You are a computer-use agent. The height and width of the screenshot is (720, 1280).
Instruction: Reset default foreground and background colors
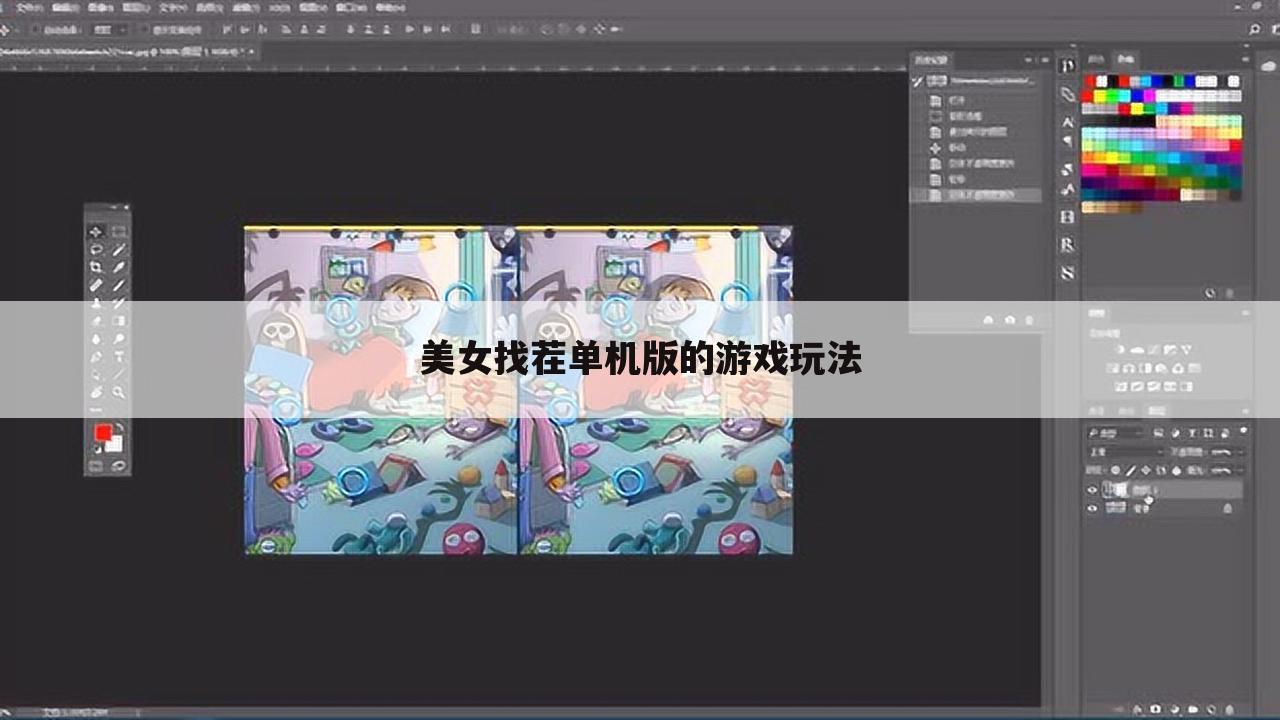(x=97, y=448)
